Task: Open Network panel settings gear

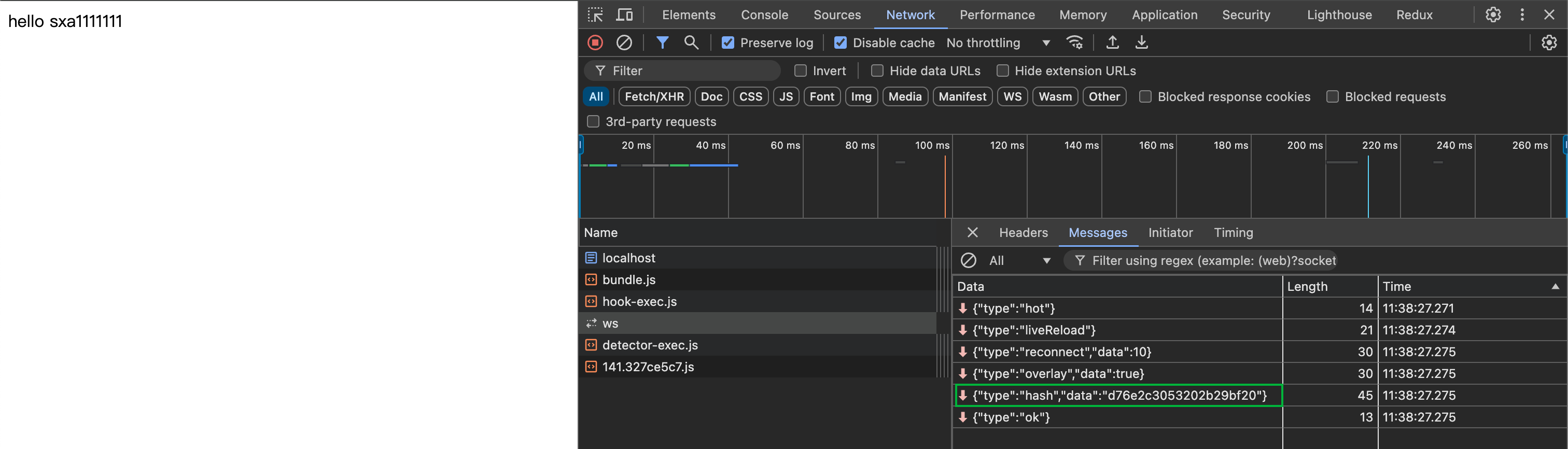Action: (x=1548, y=43)
